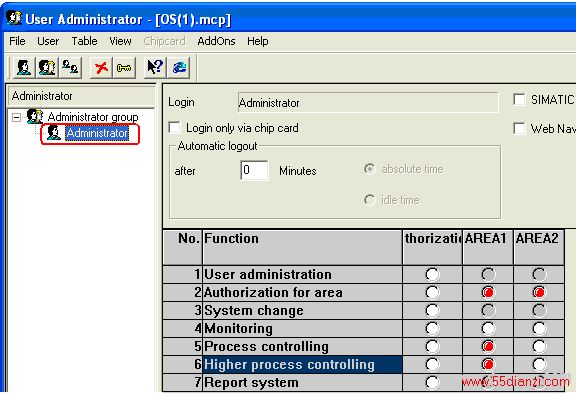The height and width of the screenshot is (394, 576).
Task: Open the Table menu
Action: 84,41
